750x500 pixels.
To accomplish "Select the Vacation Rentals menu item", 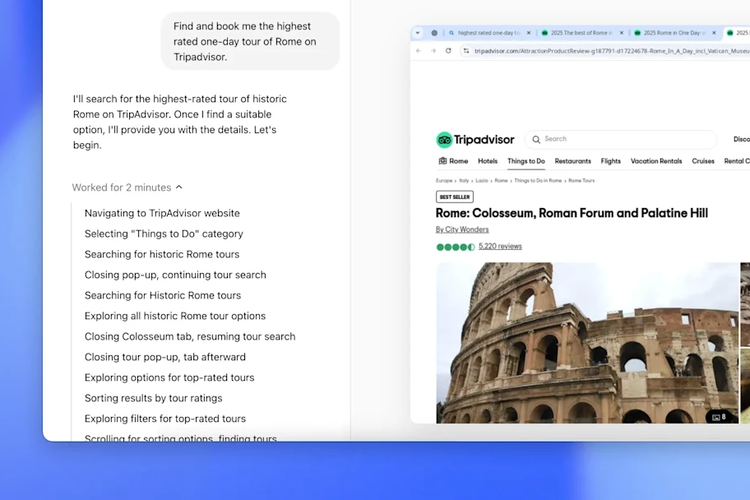I will [x=656, y=161].
